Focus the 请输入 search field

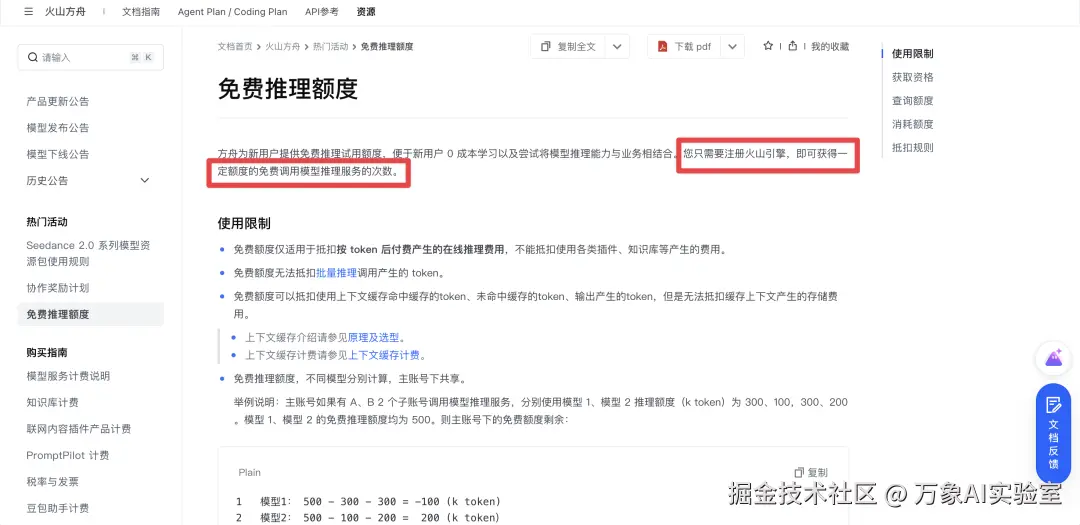click(90, 57)
